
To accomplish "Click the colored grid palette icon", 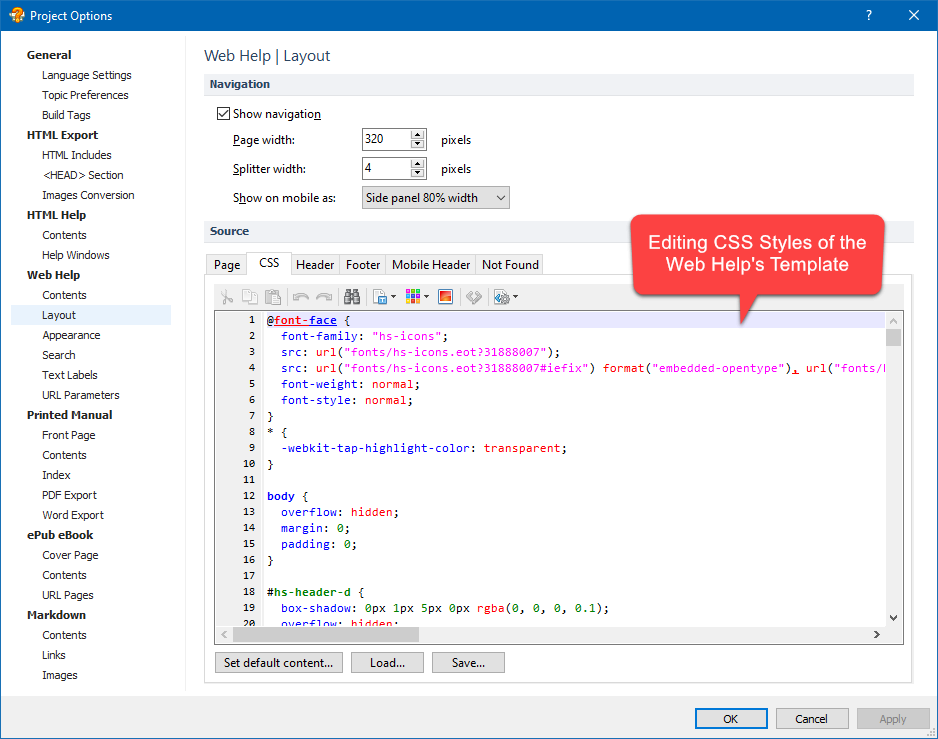I will (413, 297).
